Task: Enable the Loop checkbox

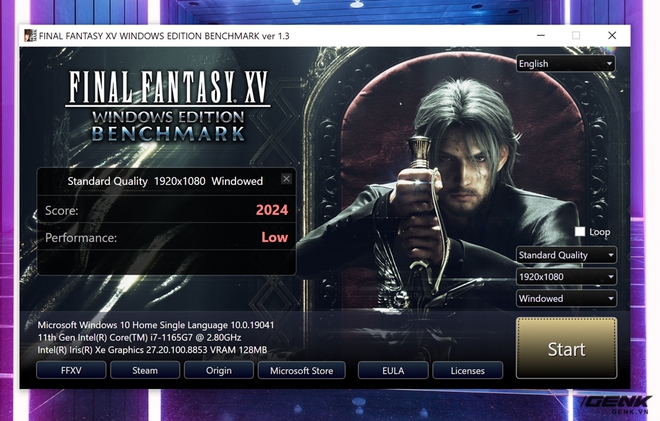Action: point(580,232)
